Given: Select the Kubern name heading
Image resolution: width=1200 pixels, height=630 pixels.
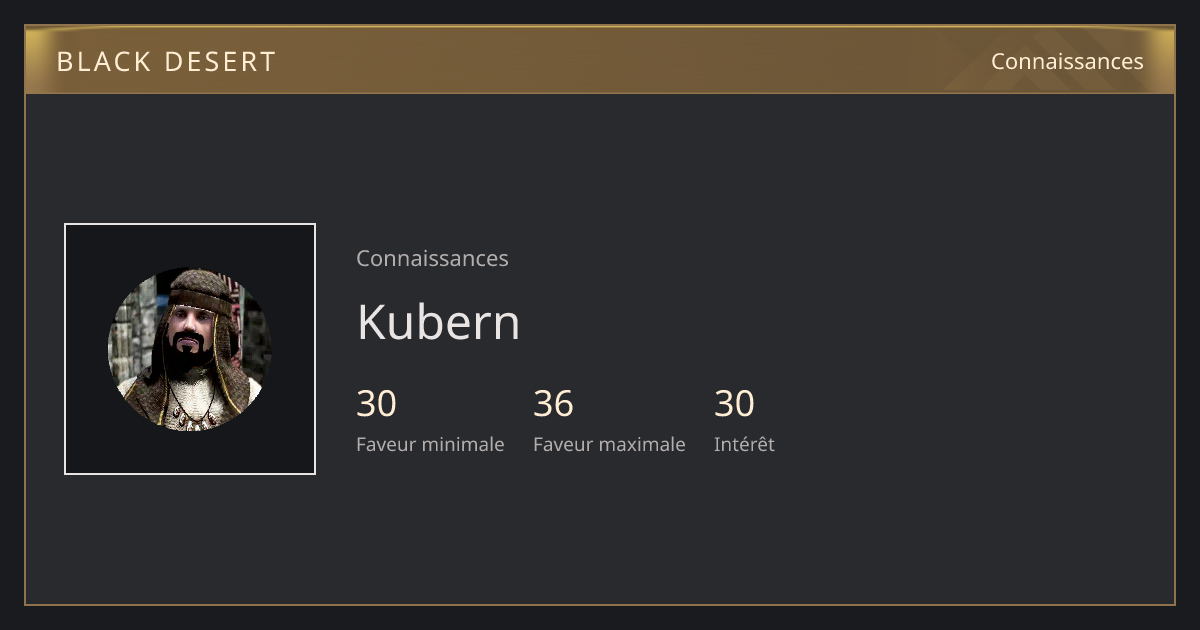Looking at the screenshot, I should [438, 322].
